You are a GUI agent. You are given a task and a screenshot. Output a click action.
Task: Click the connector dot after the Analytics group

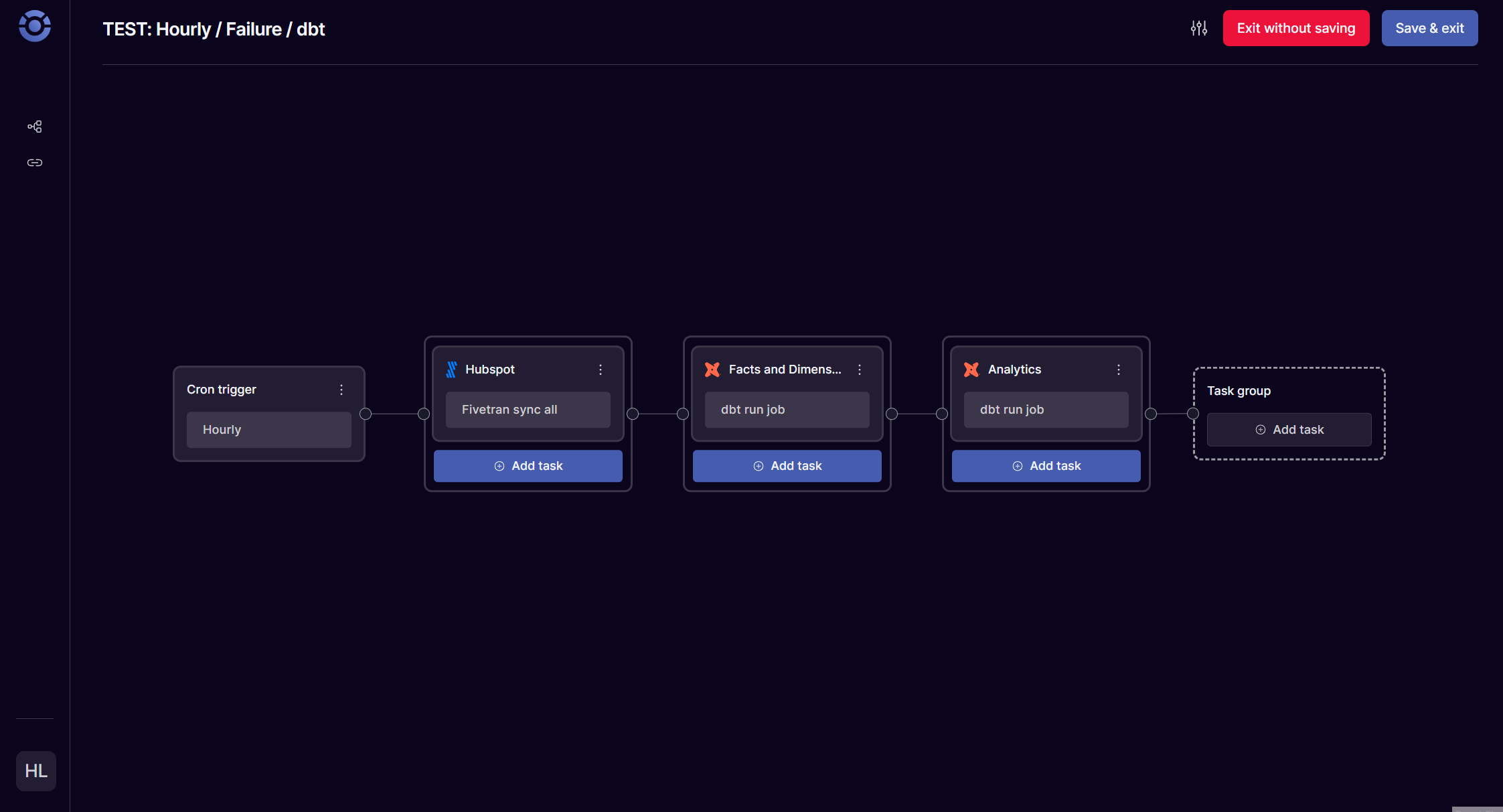coord(1151,414)
